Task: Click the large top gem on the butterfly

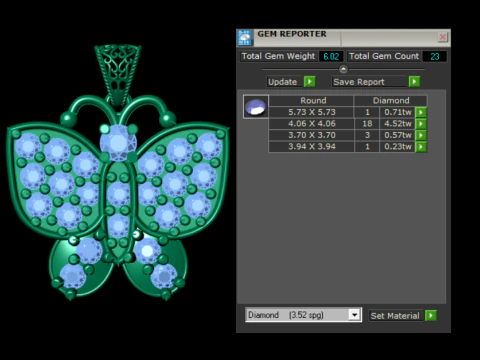Action: 118,143
